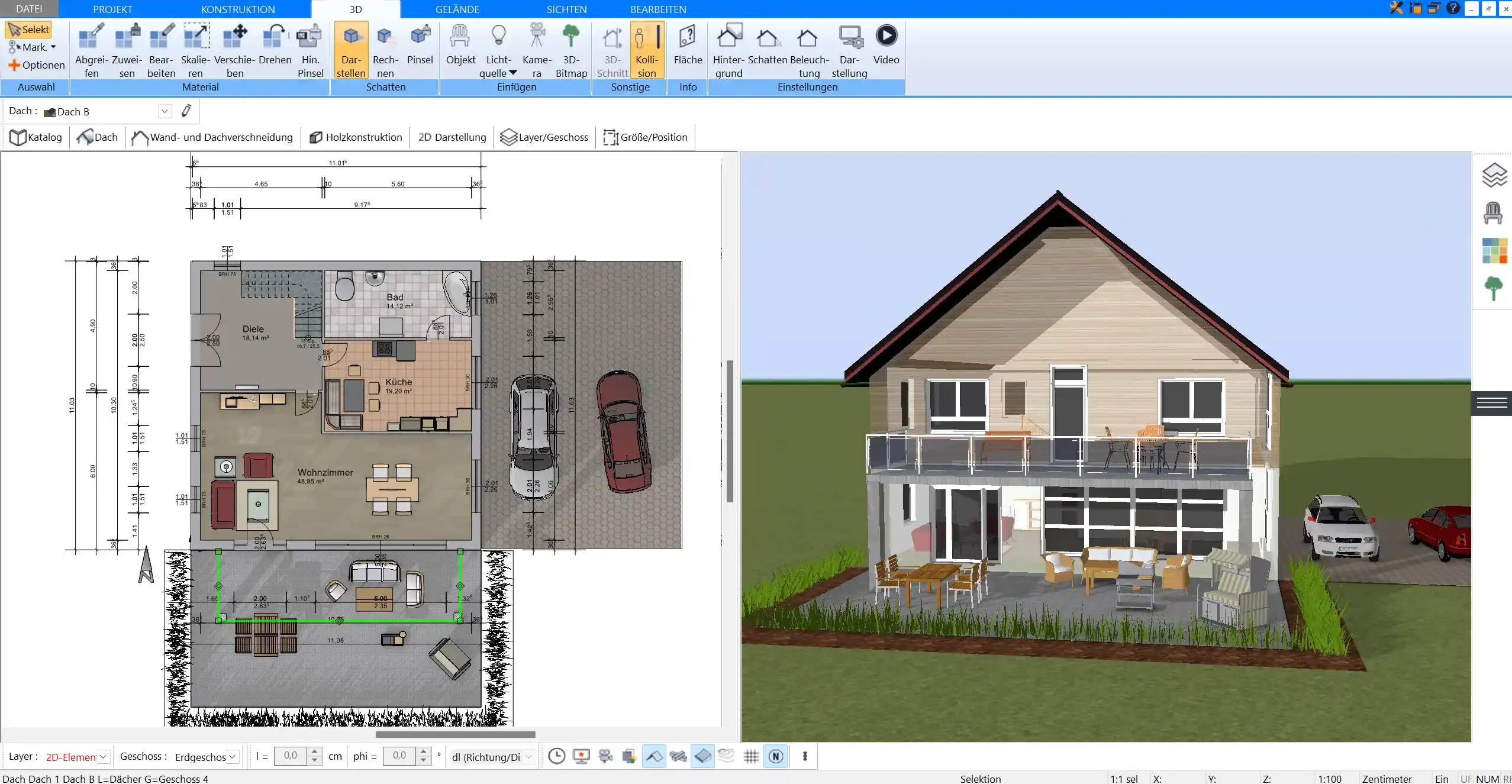1512x784 pixels.
Task: Click the Lichtquelle light bulb icon
Action: click(499, 36)
